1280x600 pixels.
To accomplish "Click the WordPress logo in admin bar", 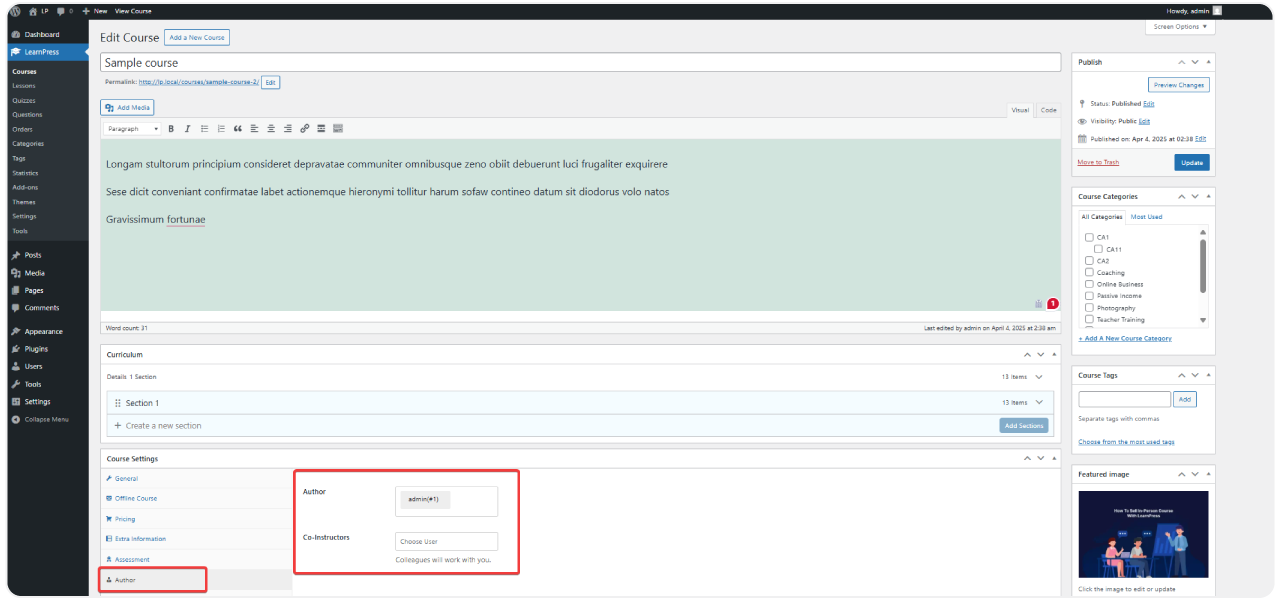I will point(15,11).
